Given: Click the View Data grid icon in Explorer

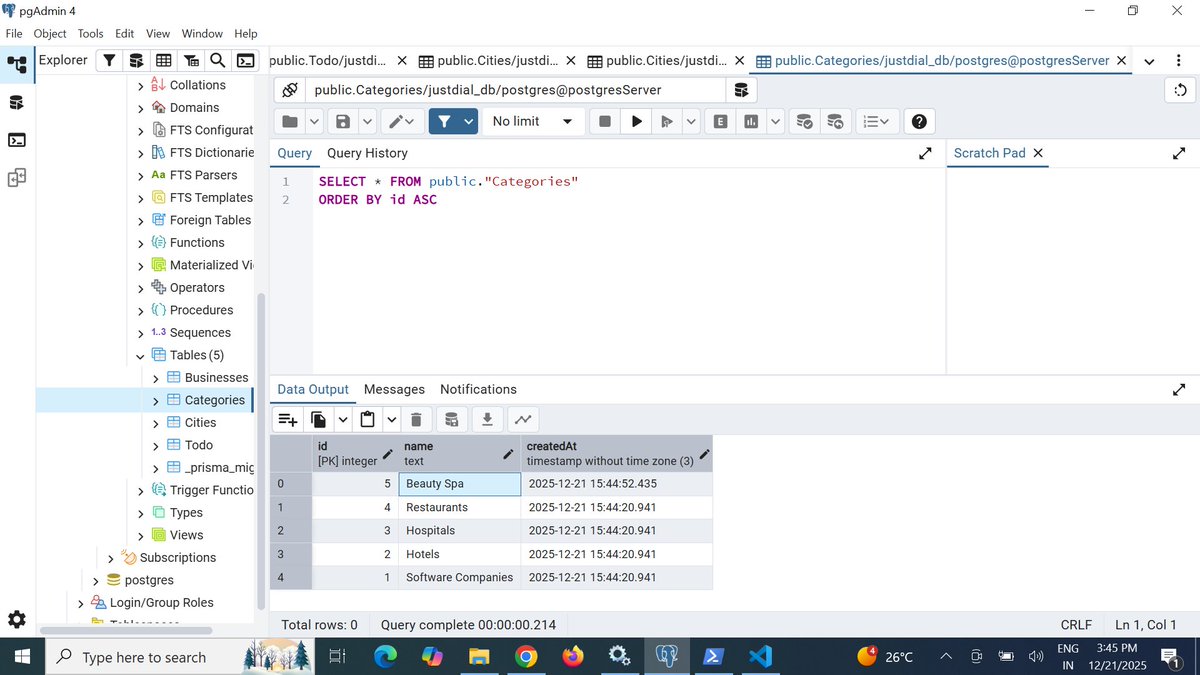Looking at the screenshot, I should (163, 60).
